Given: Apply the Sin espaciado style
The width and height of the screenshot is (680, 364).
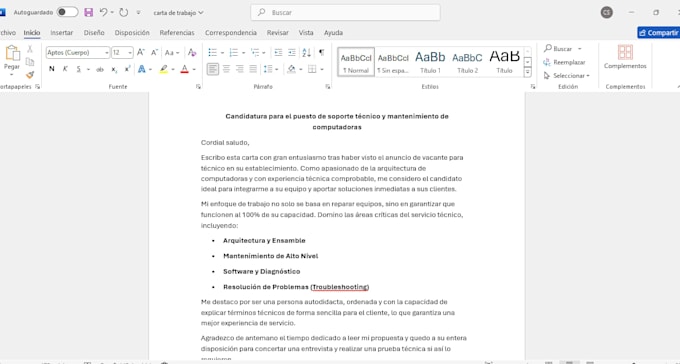Looking at the screenshot, I should (x=393, y=62).
